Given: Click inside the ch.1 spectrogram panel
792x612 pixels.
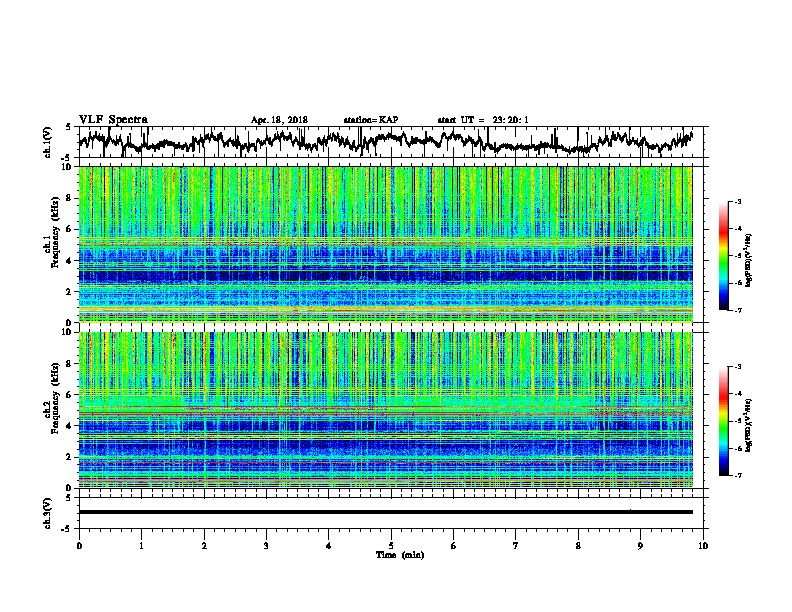Looking at the screenshot, I should pyautogui.click(x=385, y=244).
